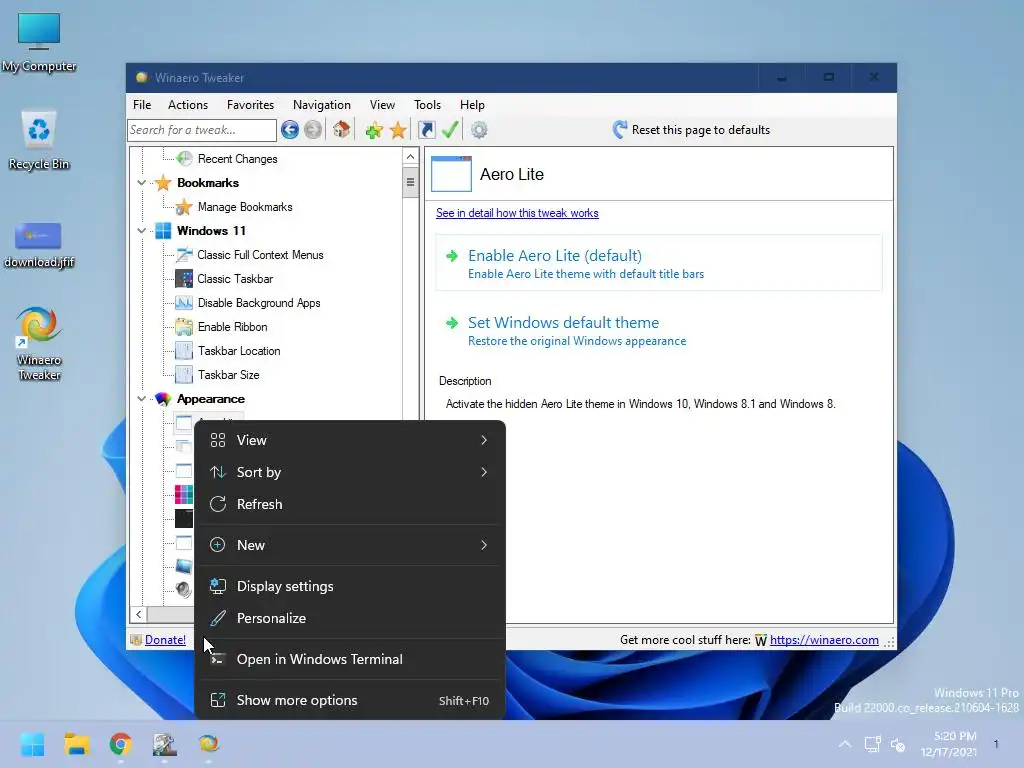1024x768 pixels.
Task: Expand View submenu arrow in context menu
Action: point(484,440)
